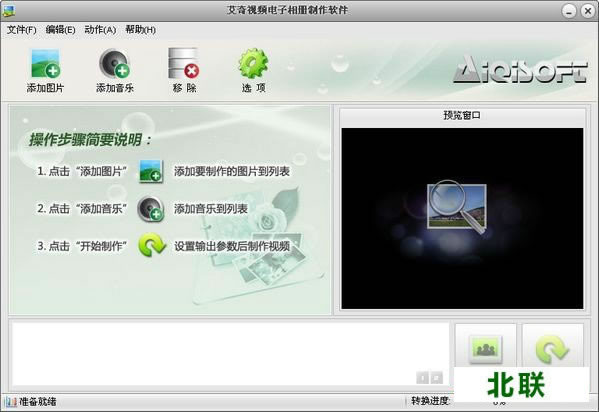The width and height of the screenshot is (599, 412).
Task: Click the left list scroll arrow button
Action: 423,378
